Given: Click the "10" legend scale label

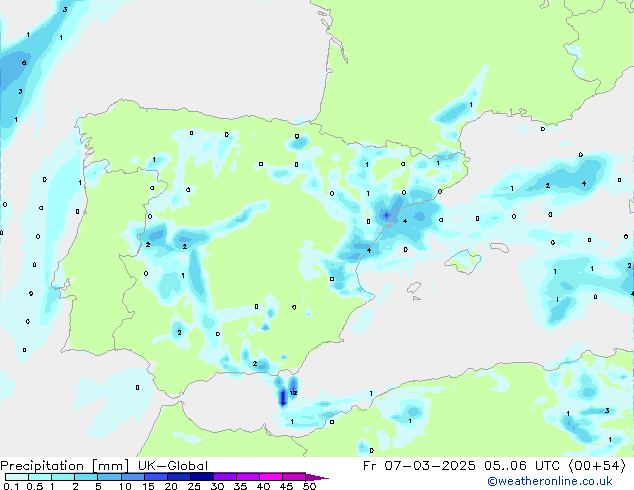Looking at the screenshot, I should 125,486.
